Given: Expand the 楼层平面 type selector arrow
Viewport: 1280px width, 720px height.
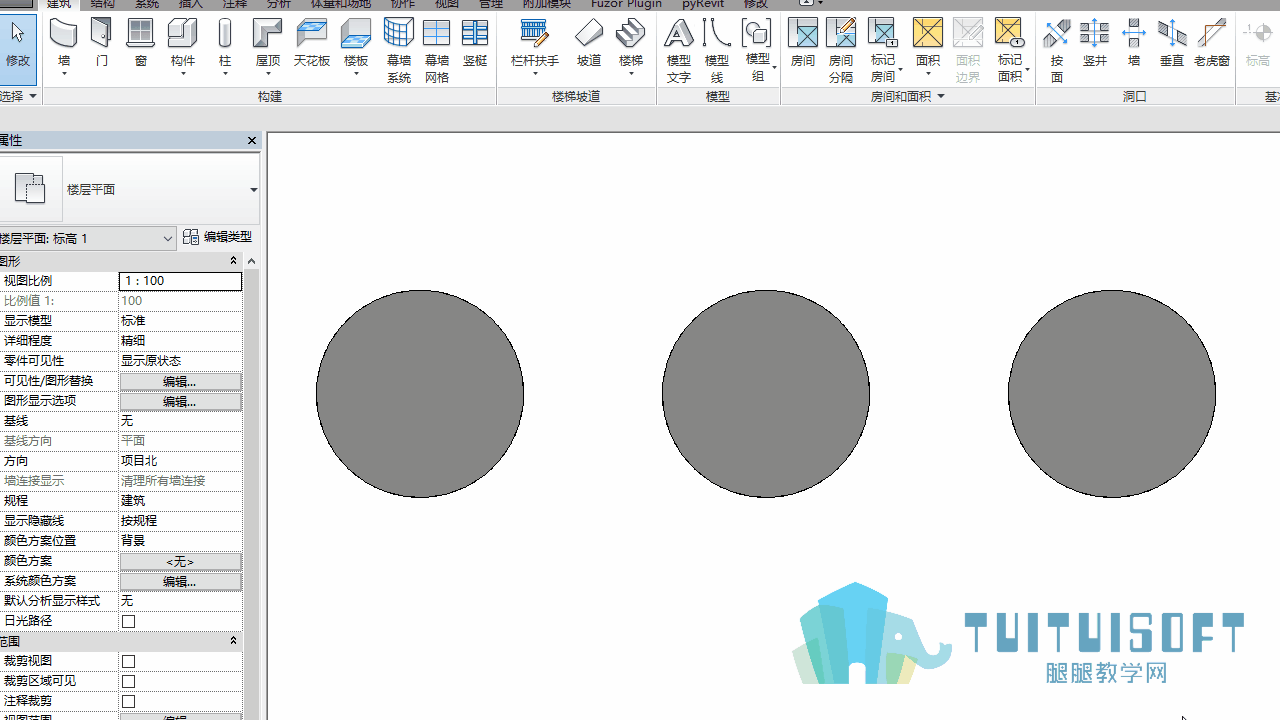Looking at the screenshot, I should pos(253,190).
